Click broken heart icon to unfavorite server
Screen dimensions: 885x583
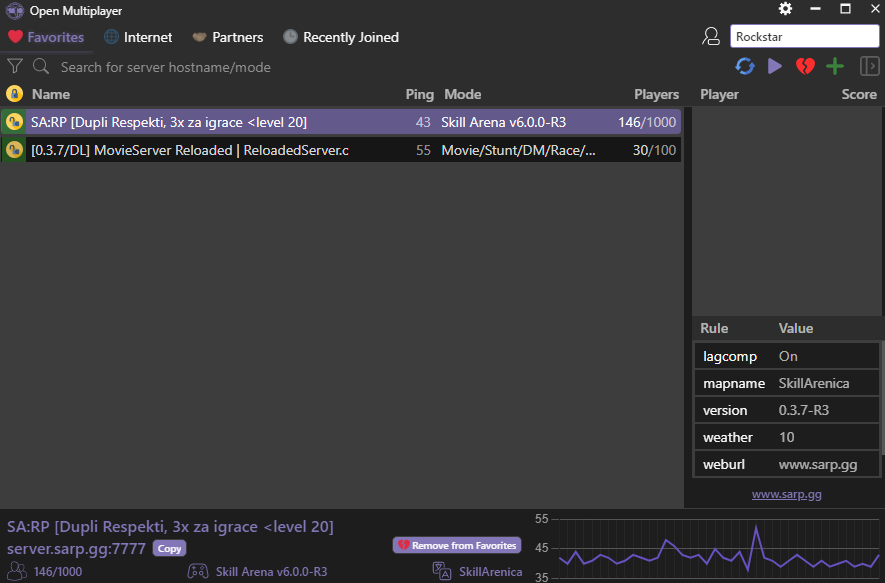point(805,66)
